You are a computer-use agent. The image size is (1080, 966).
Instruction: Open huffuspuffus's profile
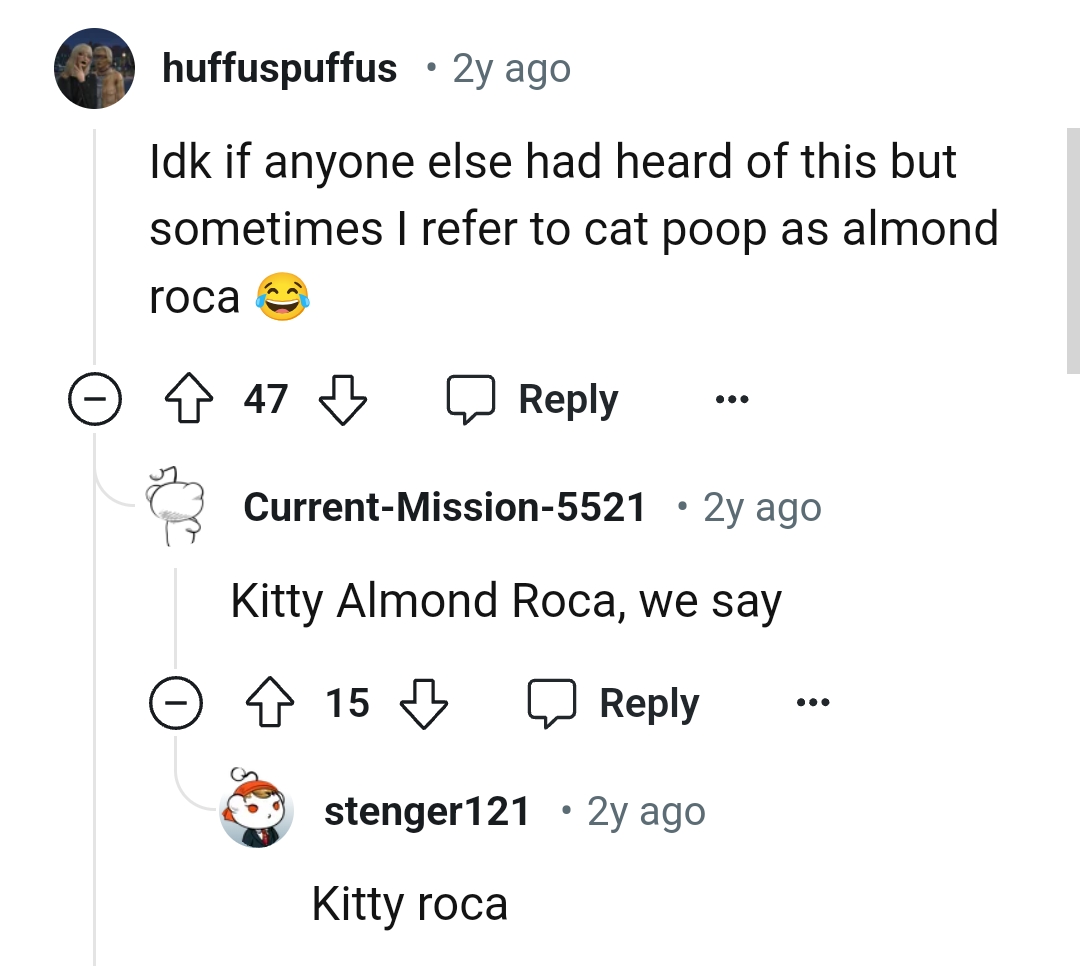pos(278,68)
